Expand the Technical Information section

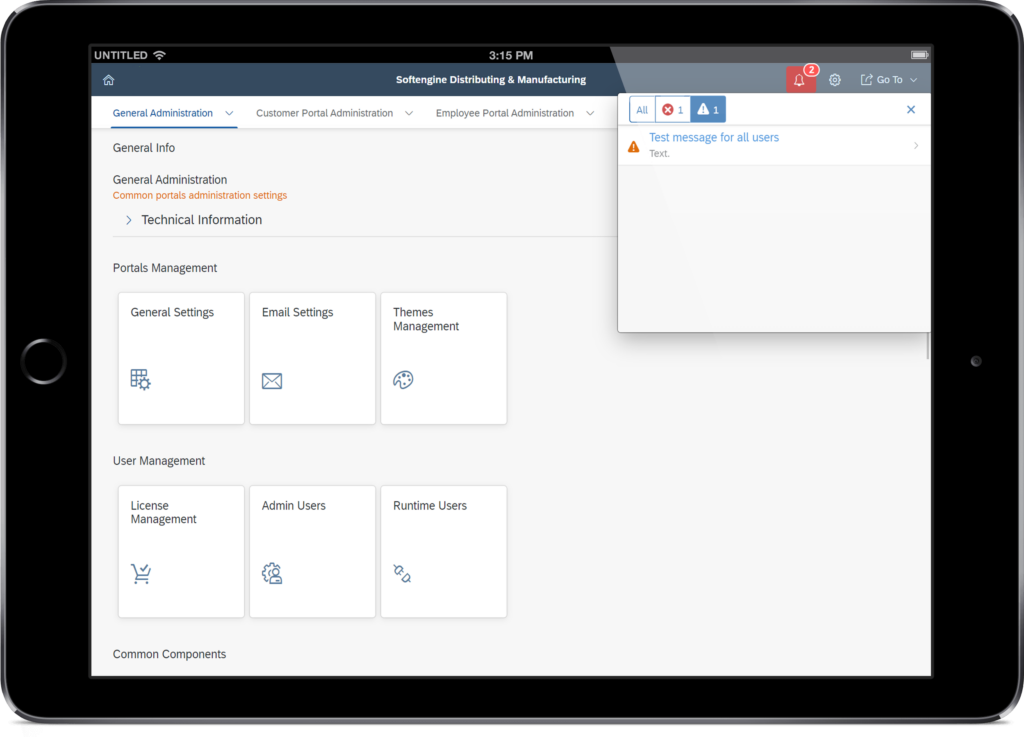point(129,220)
